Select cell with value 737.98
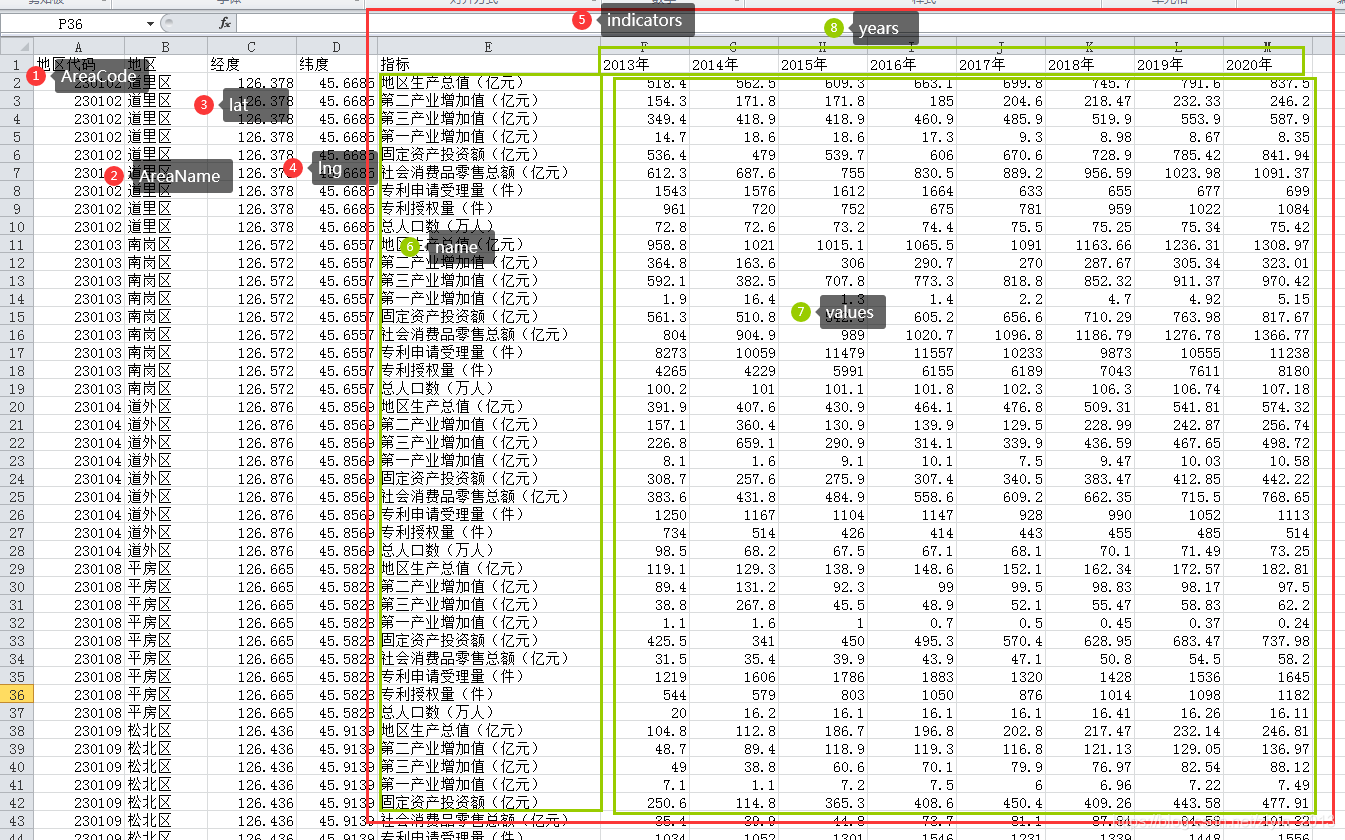Screen dimensions: 1345x840 1268,640
